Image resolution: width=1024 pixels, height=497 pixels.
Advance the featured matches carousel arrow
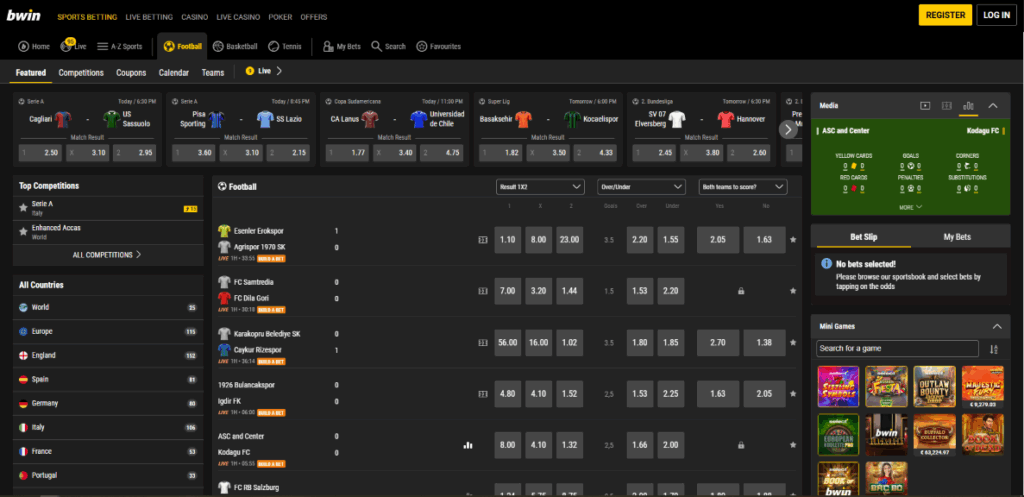788,129
